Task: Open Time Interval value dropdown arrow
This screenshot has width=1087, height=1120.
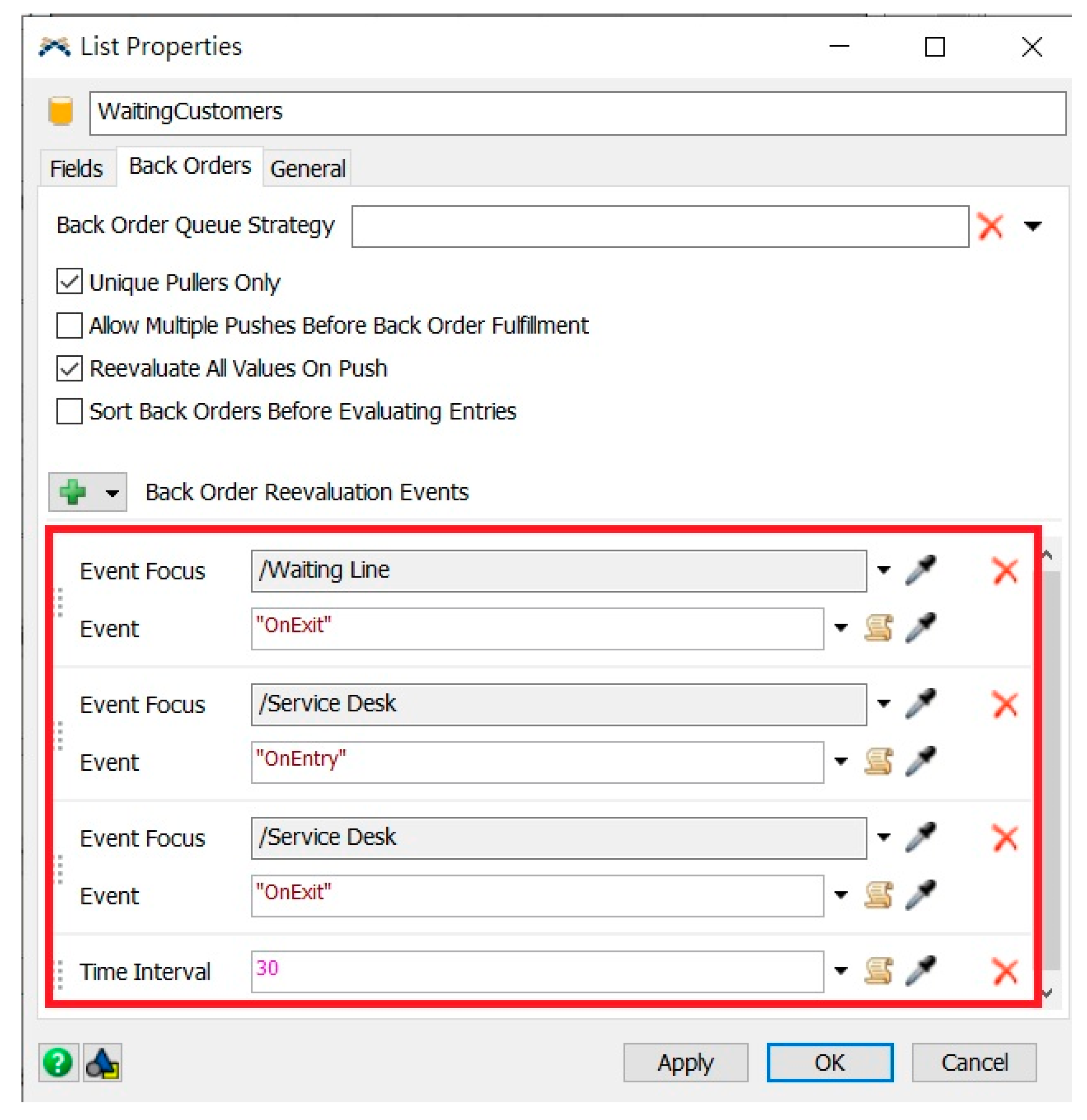Action: (840, 971)
